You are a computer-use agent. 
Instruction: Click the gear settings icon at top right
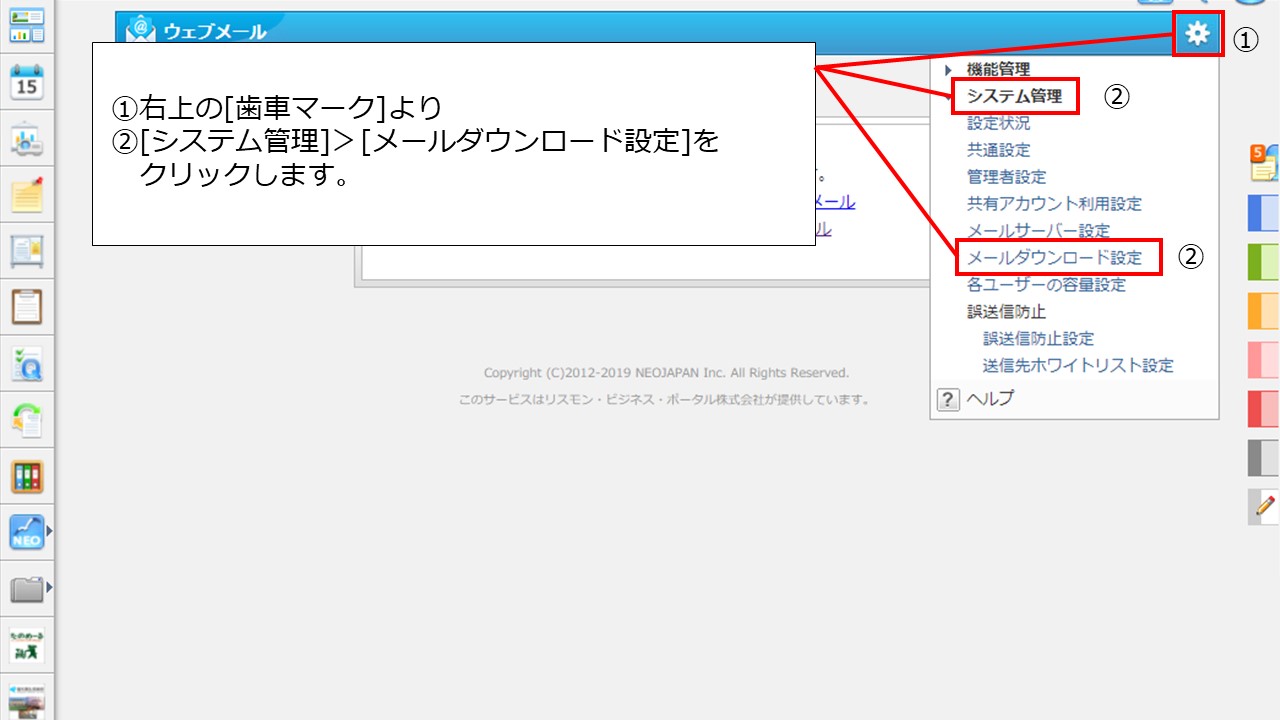[1197, 35]
